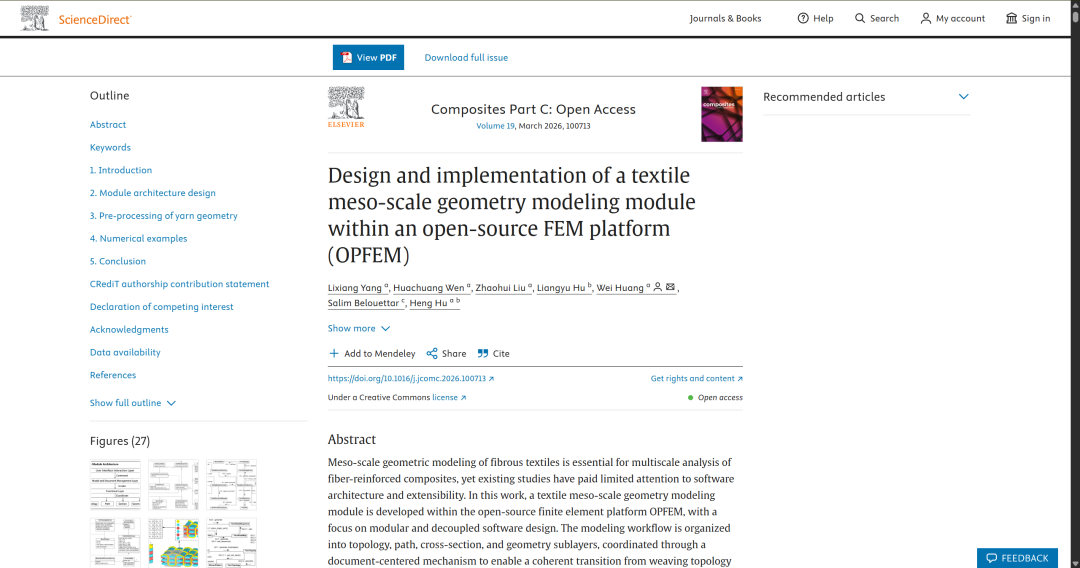Open Creative Commons license link
1080x568 pixels.
(449, 397)
